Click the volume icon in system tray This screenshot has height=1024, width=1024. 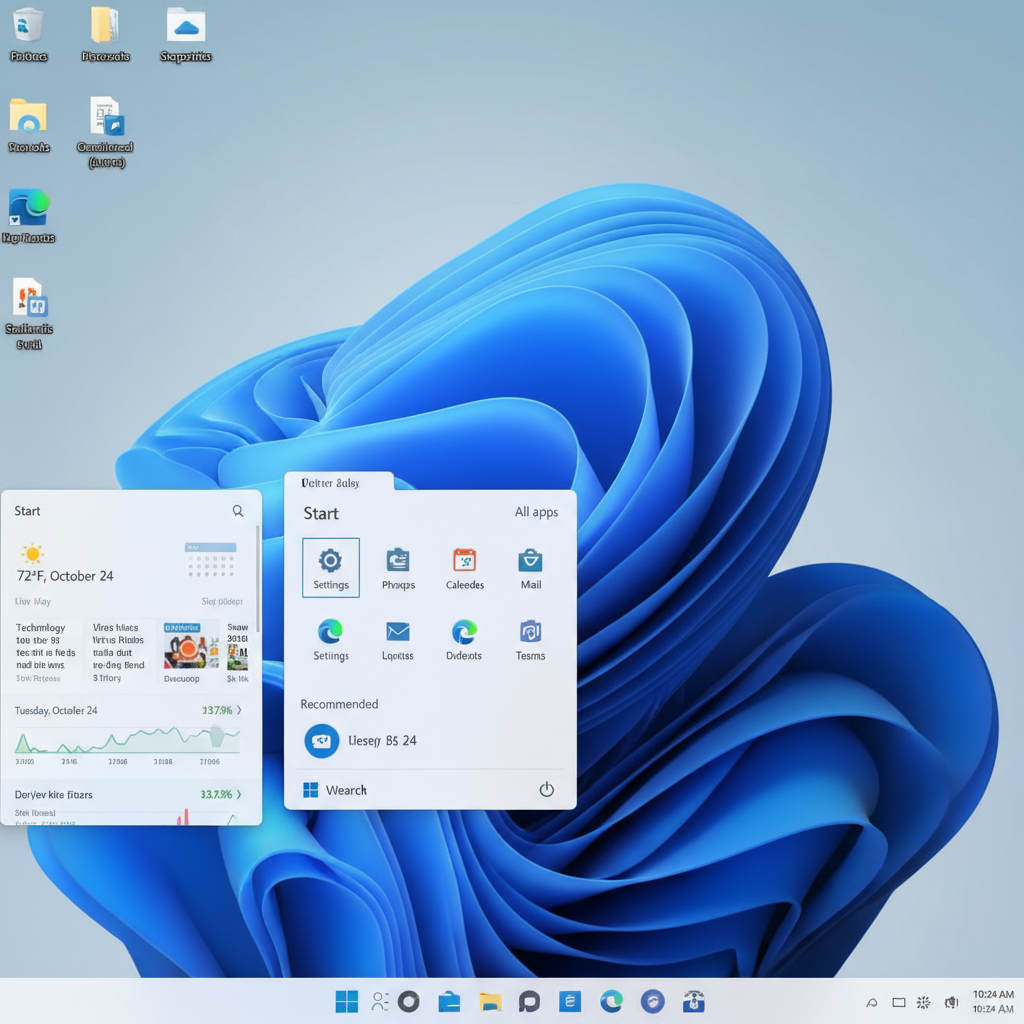pos(952,1002)
